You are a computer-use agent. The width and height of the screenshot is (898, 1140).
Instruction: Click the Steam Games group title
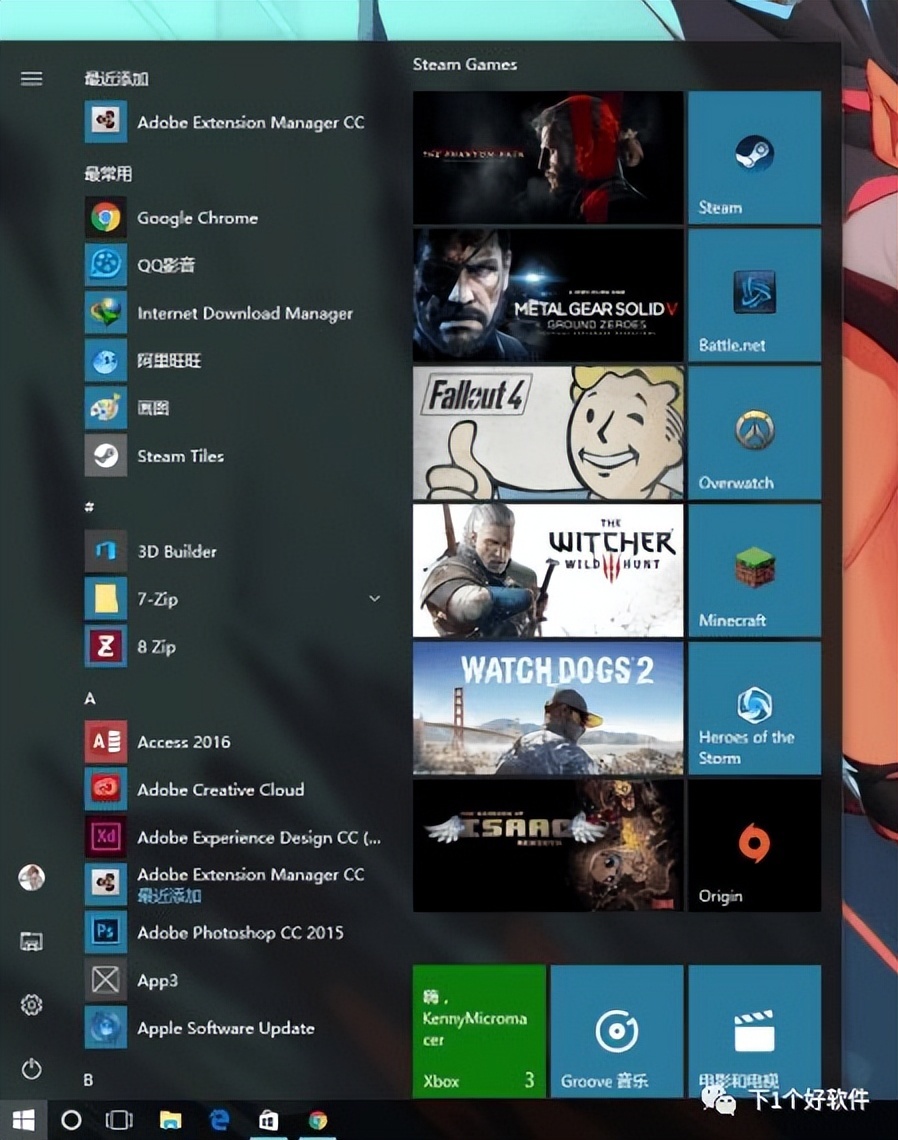465,65
